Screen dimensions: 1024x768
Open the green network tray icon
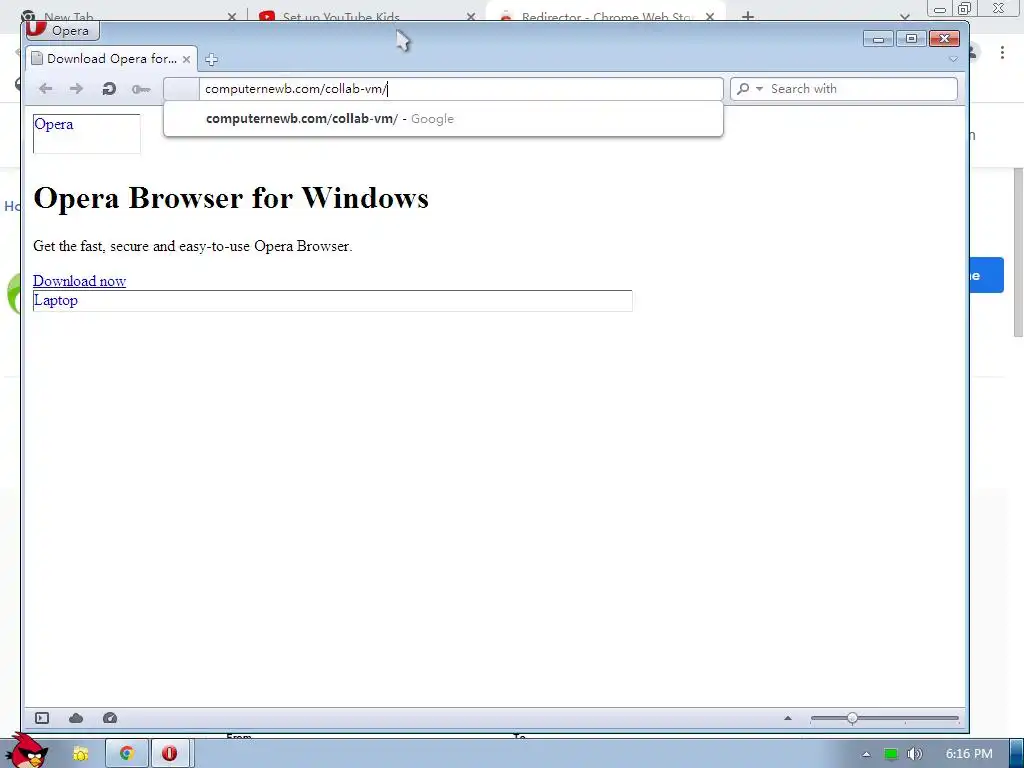tap(891, 754)
